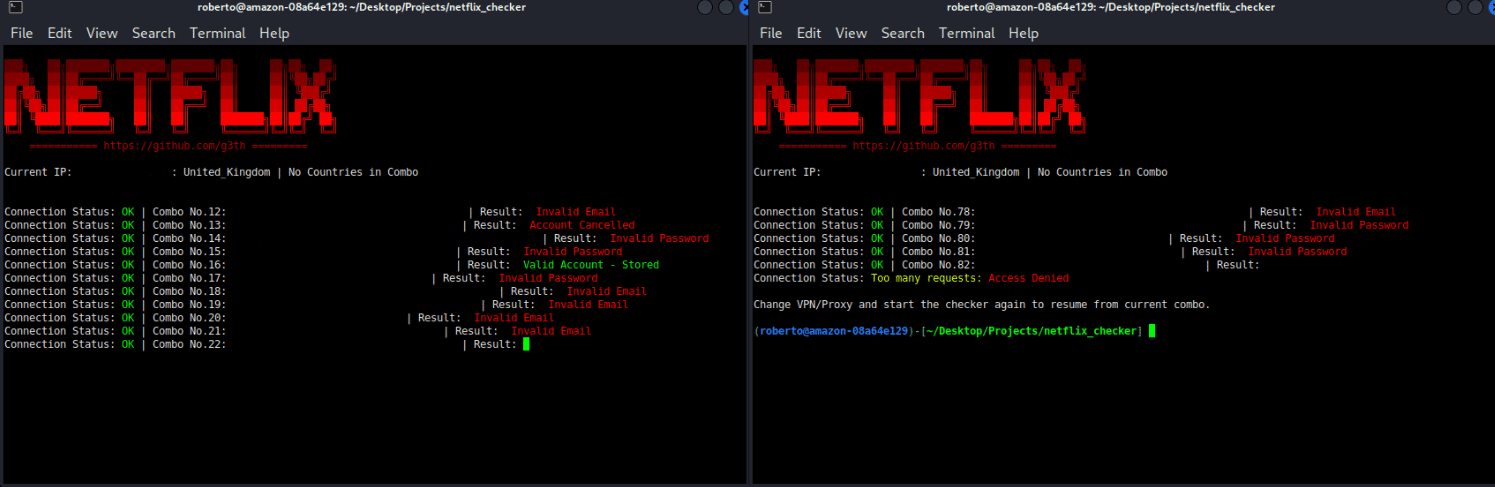Open the View menu in left terminal
This screenshot has height=487, width=1495.
[101, 33]
